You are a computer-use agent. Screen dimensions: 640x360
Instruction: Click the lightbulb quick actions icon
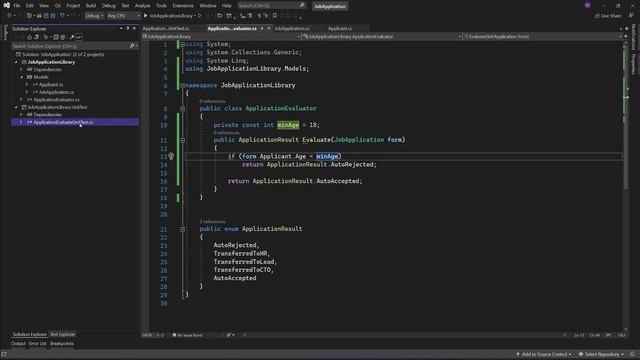pyautogui.click(x=171, y=156)
